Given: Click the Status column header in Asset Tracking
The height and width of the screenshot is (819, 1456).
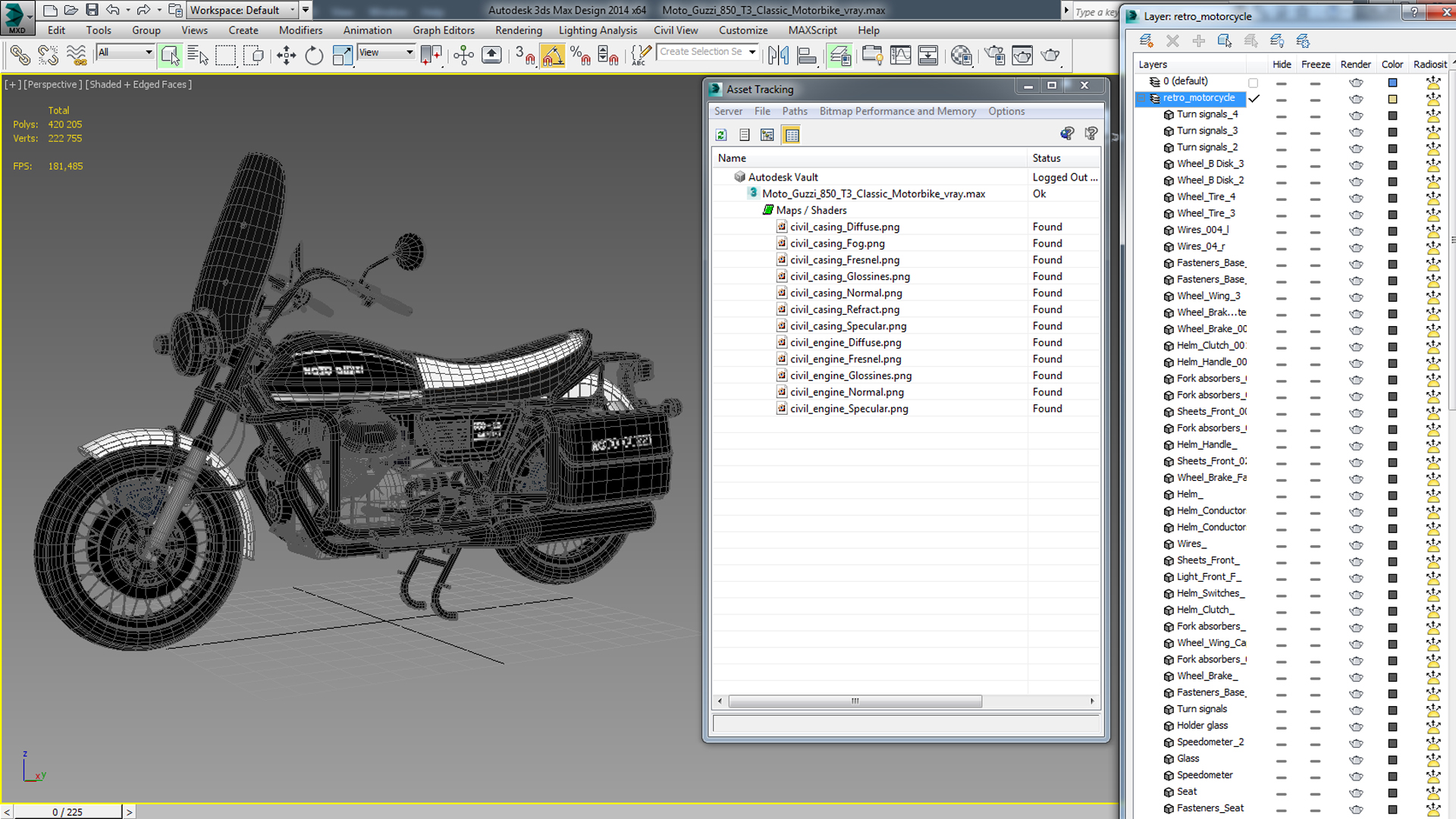Looking at the screenshot, I should point(1063,158).
